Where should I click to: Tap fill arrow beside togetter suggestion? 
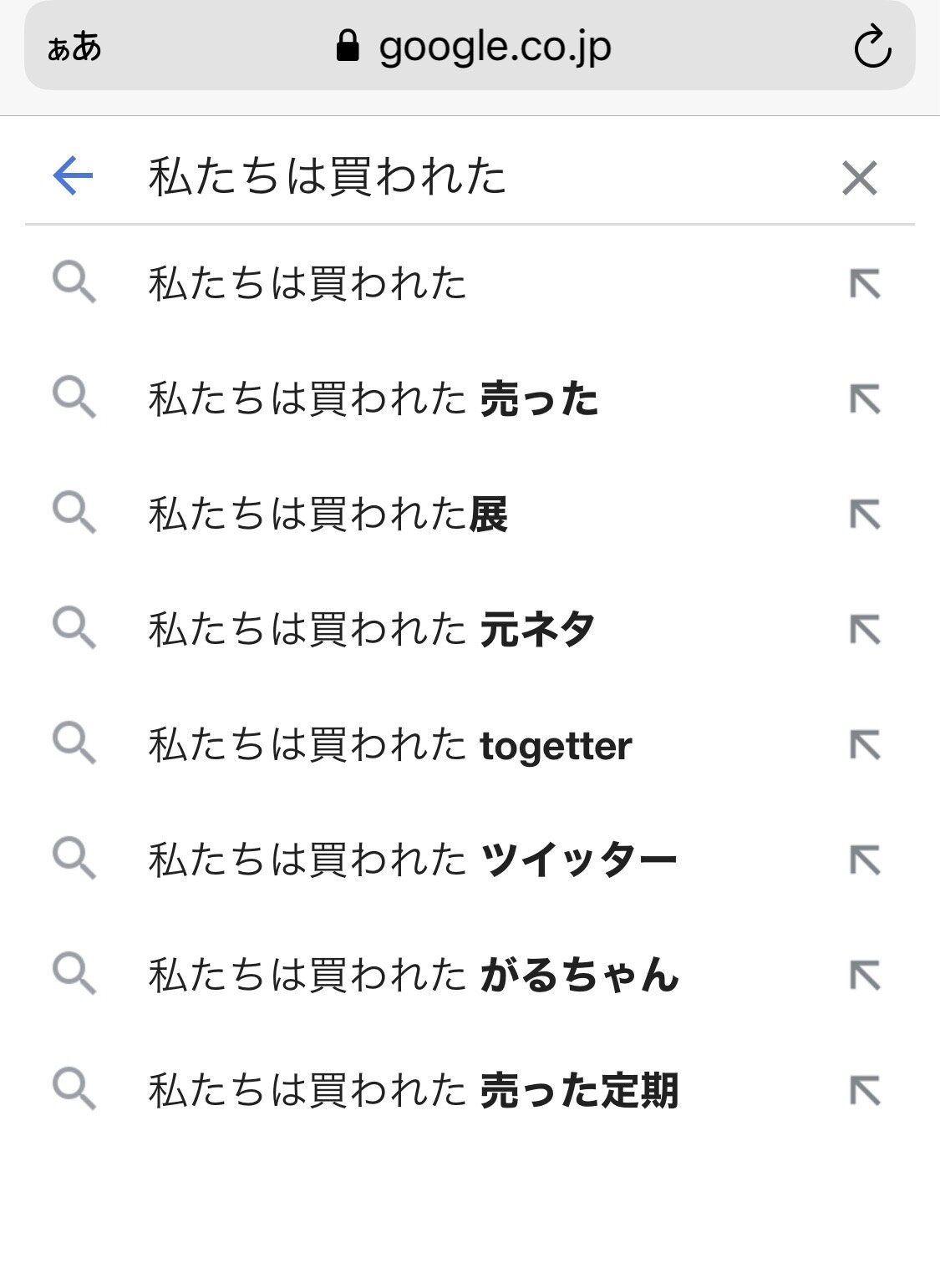pos(865,745)
